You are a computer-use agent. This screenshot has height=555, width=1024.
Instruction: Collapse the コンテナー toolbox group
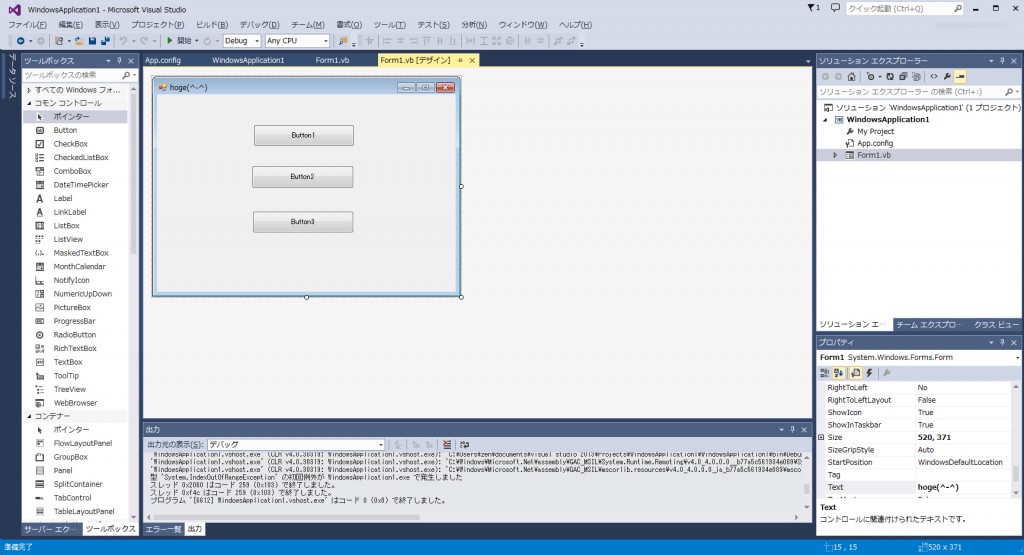(29, 416)
